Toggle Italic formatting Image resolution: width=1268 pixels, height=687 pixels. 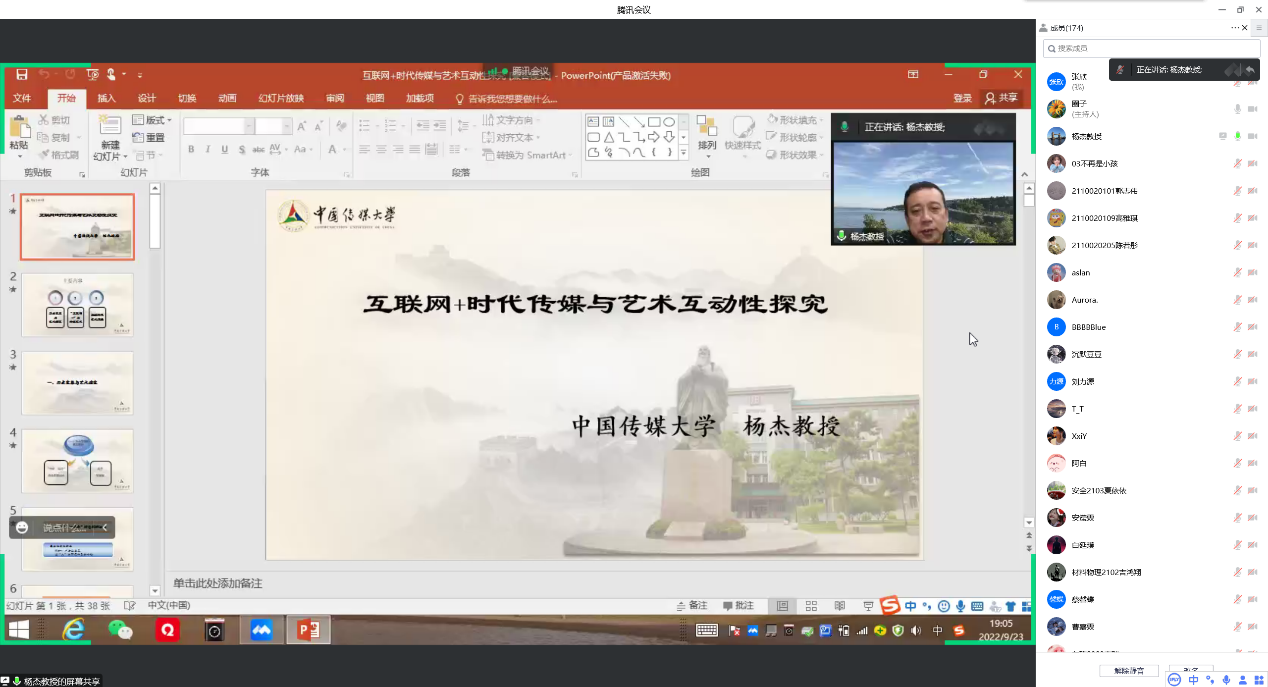click(x=207, y=150)
